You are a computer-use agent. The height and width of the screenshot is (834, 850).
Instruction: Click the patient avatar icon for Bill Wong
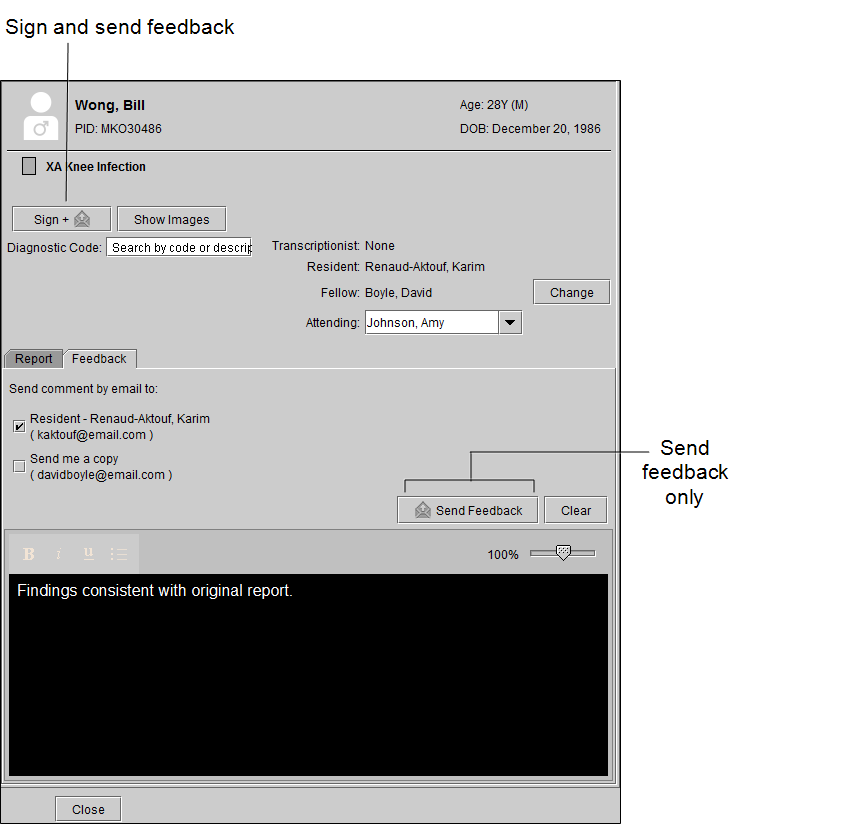click(x=41, y=116)
